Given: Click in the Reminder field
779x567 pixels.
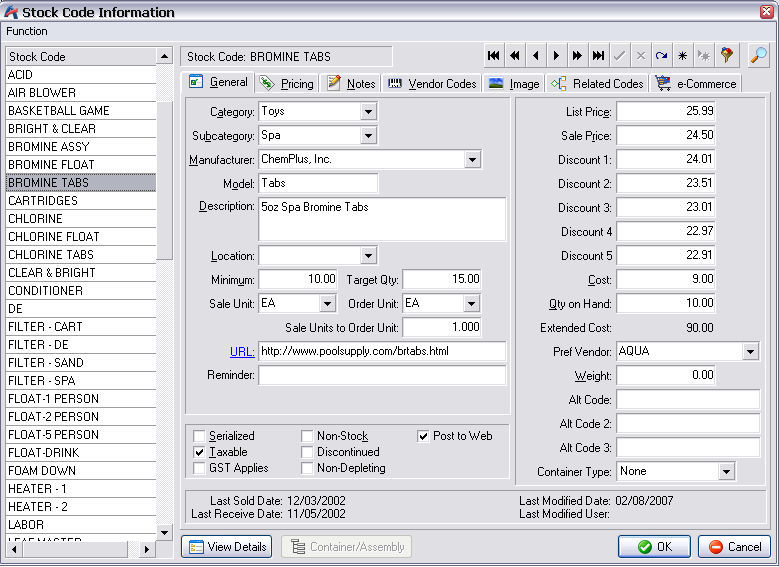Looking at the screenshot, I should coord(382,375).
